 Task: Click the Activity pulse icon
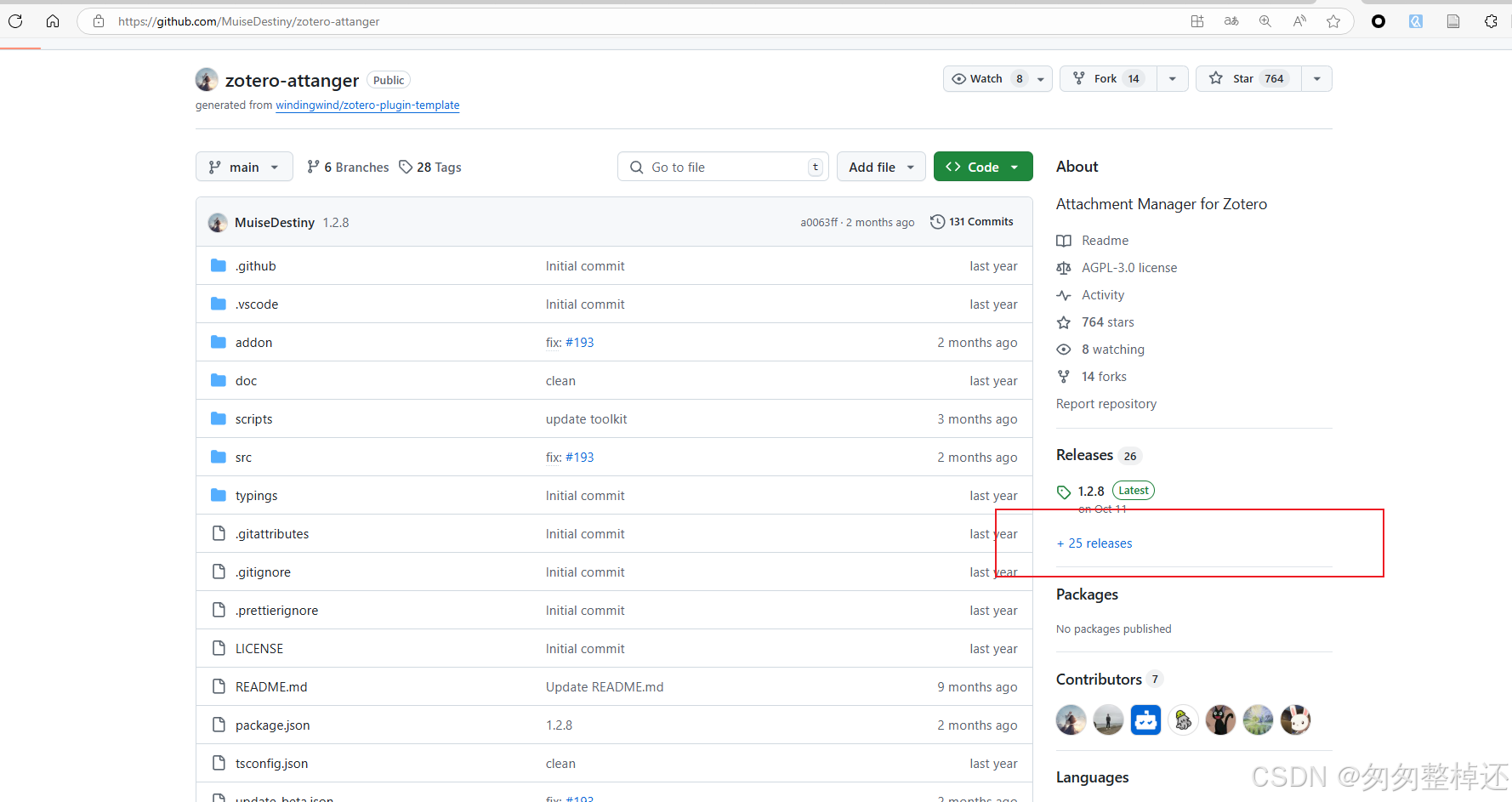(x=1064, y=295)
